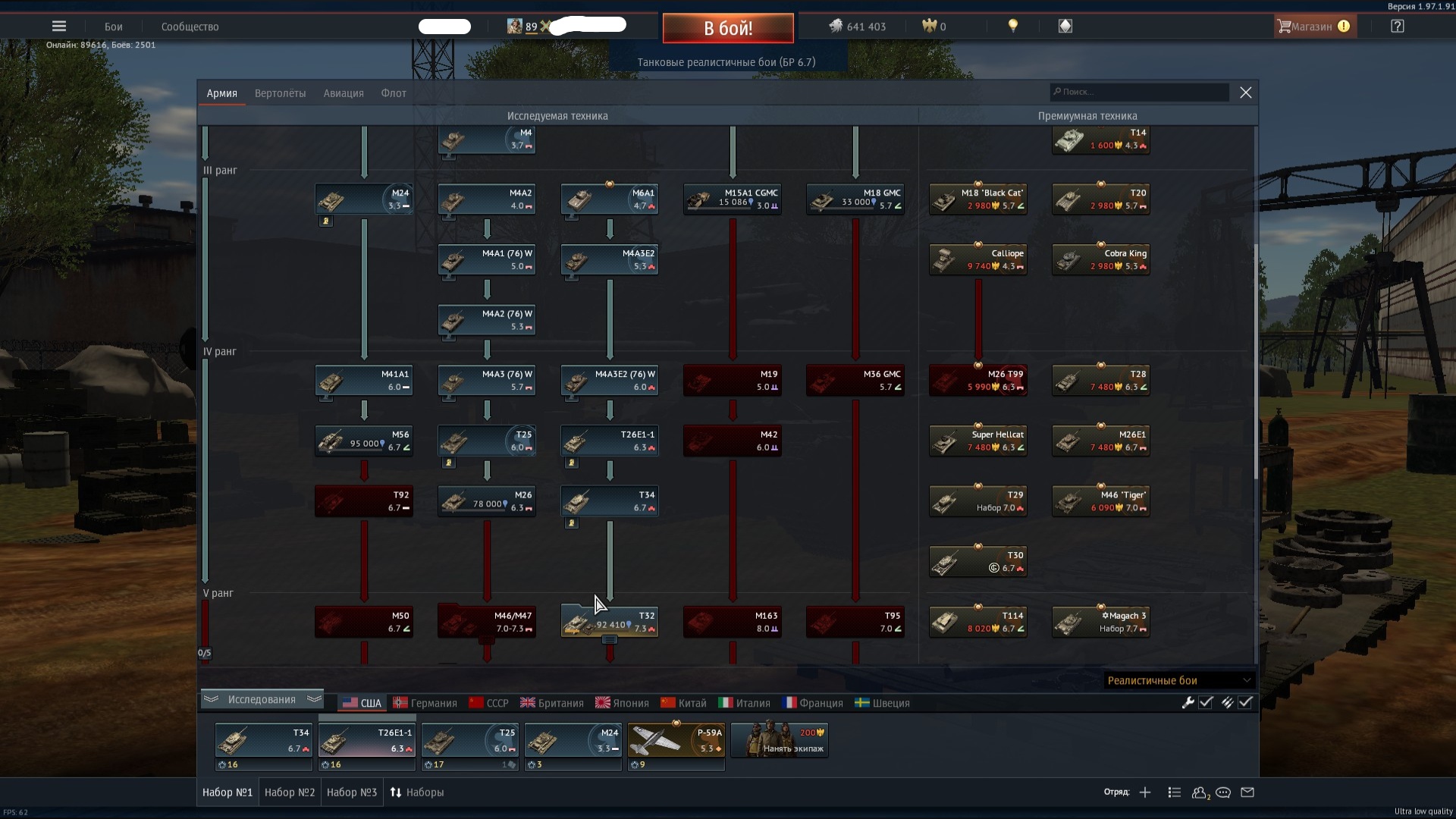Switch to preset Набор №3
1456x819 pixels.
pos(352,792)
